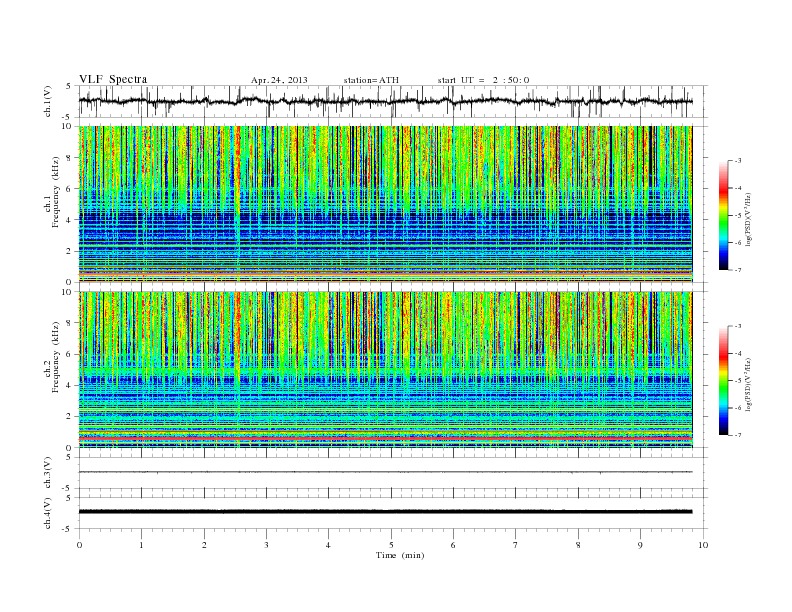Click the "Time (min)" x-axis label
The image size is (792, 612).
[400, 555]
